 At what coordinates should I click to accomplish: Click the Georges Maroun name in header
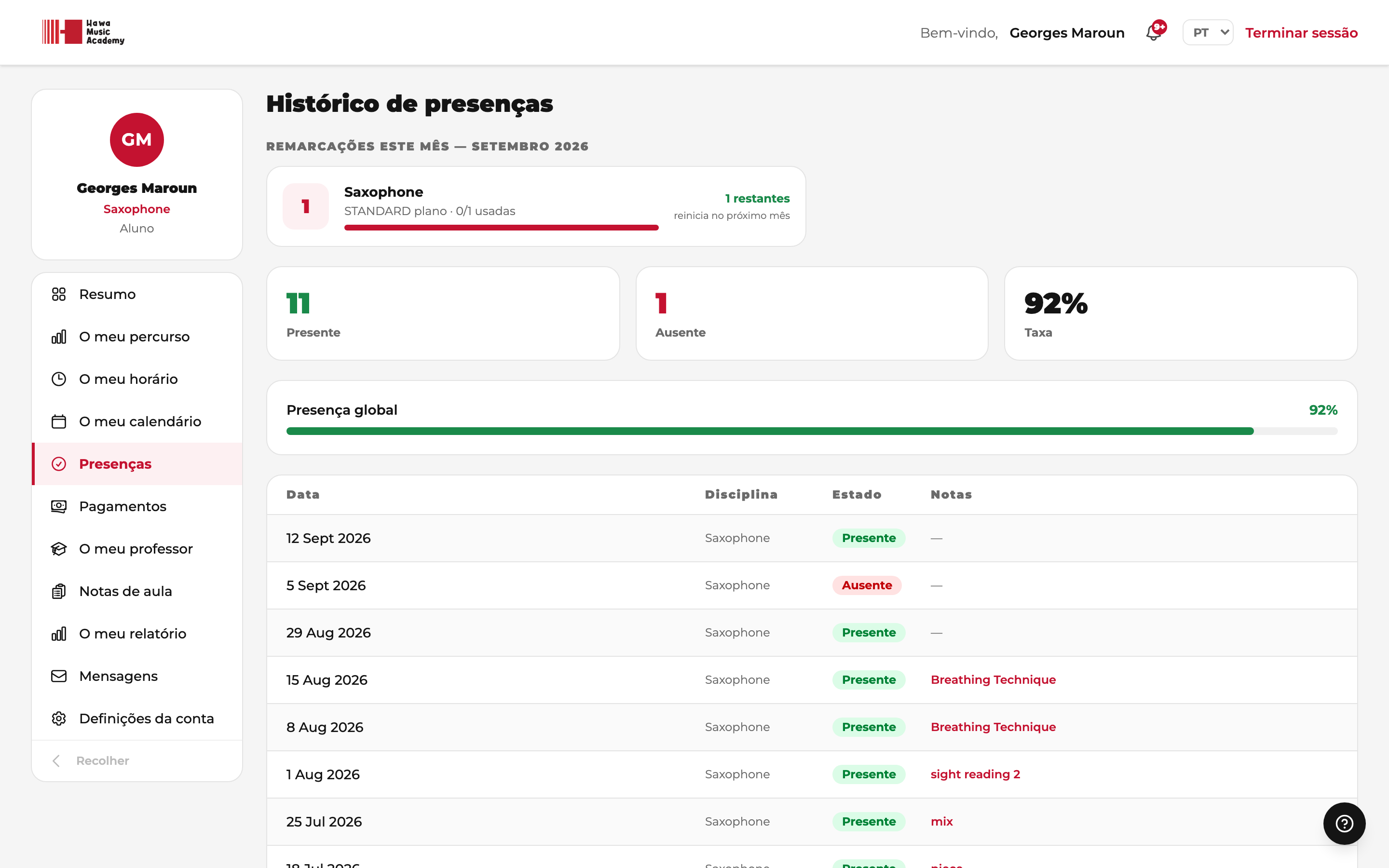click(x=1066, y=33)
